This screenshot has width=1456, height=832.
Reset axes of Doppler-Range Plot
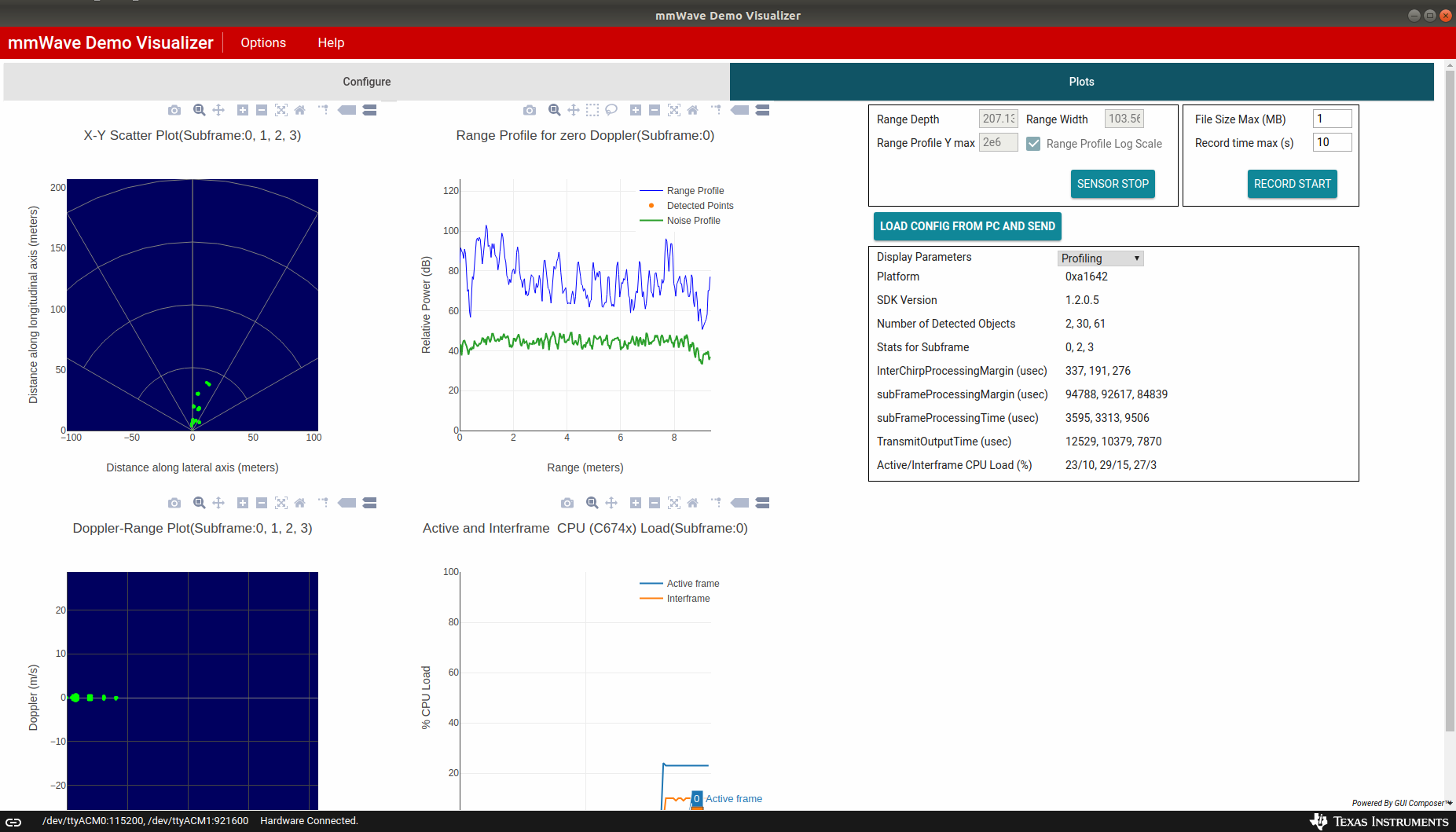pyautogui.click(x=299, y=503)
